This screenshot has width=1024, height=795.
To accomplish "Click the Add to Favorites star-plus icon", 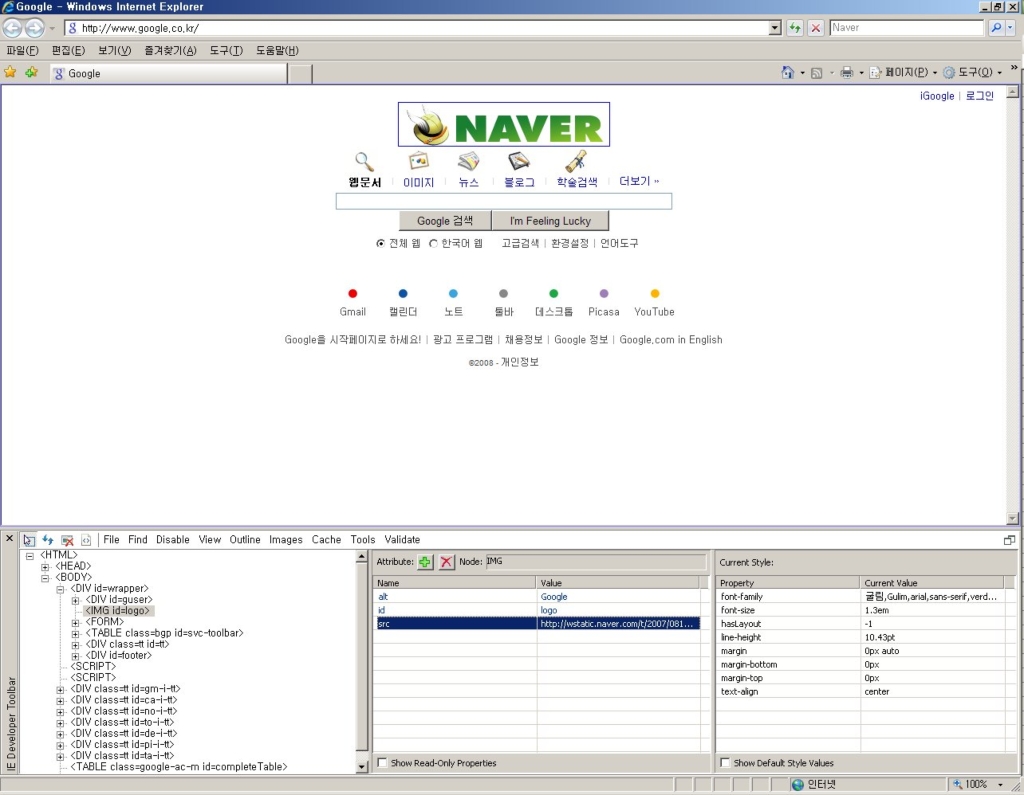I will [31, 73].
